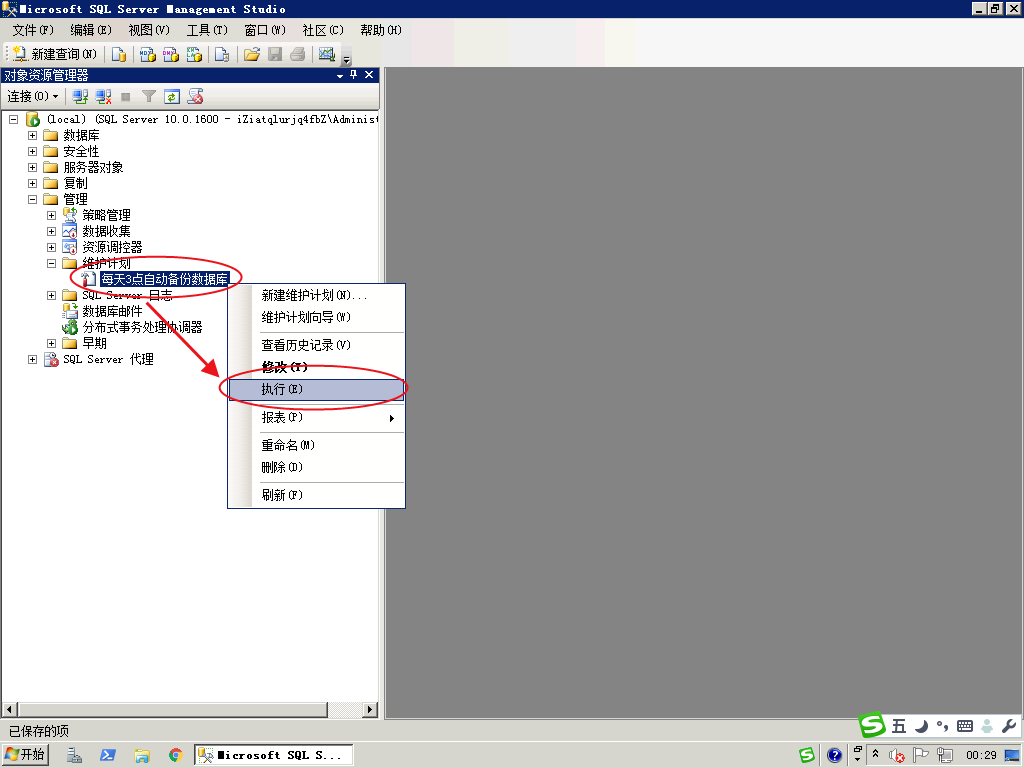The height and width of the screenshot is (768, 1024).
Task: Click the blue help icon in tray
Action: tap(834, 756)
